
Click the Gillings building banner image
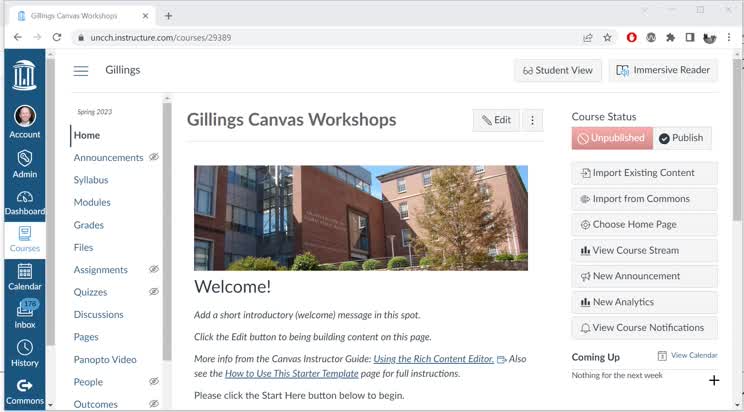[361, 218]
